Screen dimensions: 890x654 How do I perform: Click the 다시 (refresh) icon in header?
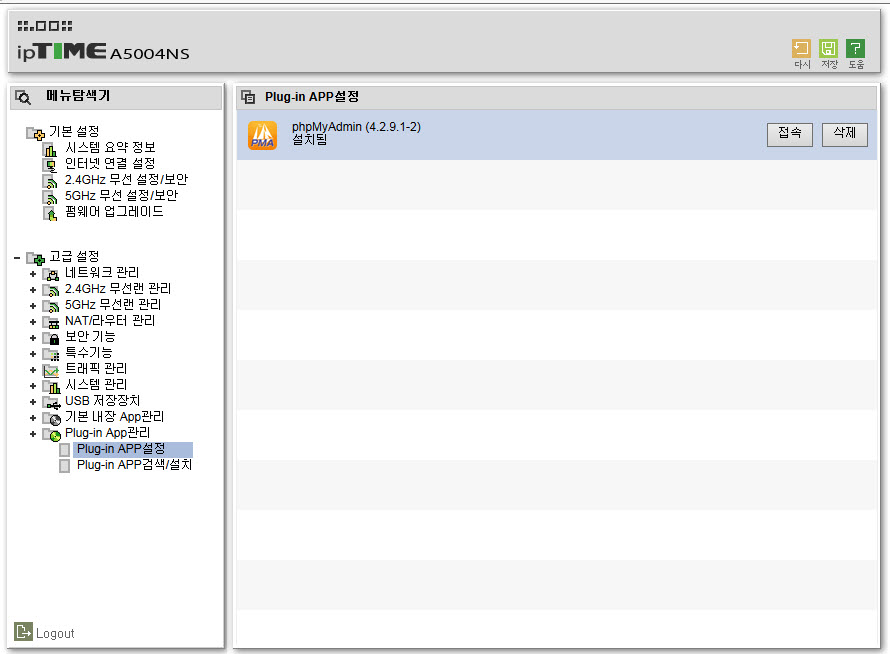pyautogui.click(x=801, y=49)
